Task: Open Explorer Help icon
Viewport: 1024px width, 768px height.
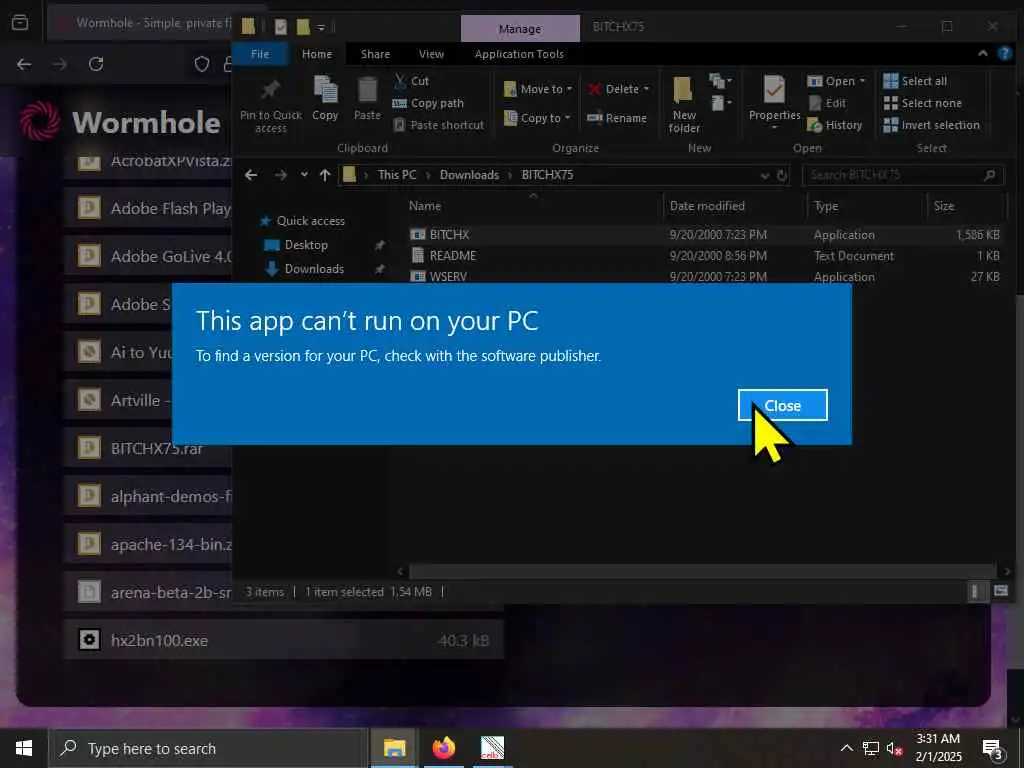Action: 1005,54
